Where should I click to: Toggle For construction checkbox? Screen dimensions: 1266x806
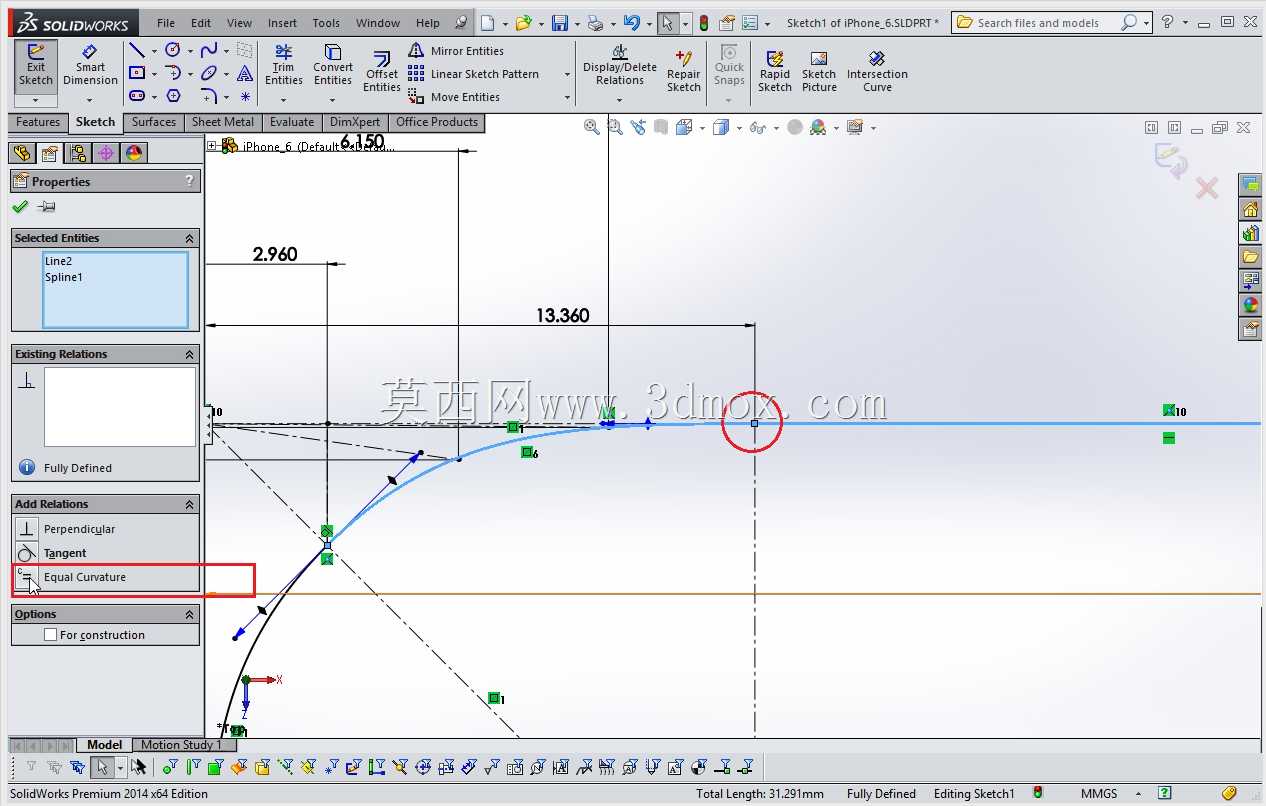click(x=51, y=635)
